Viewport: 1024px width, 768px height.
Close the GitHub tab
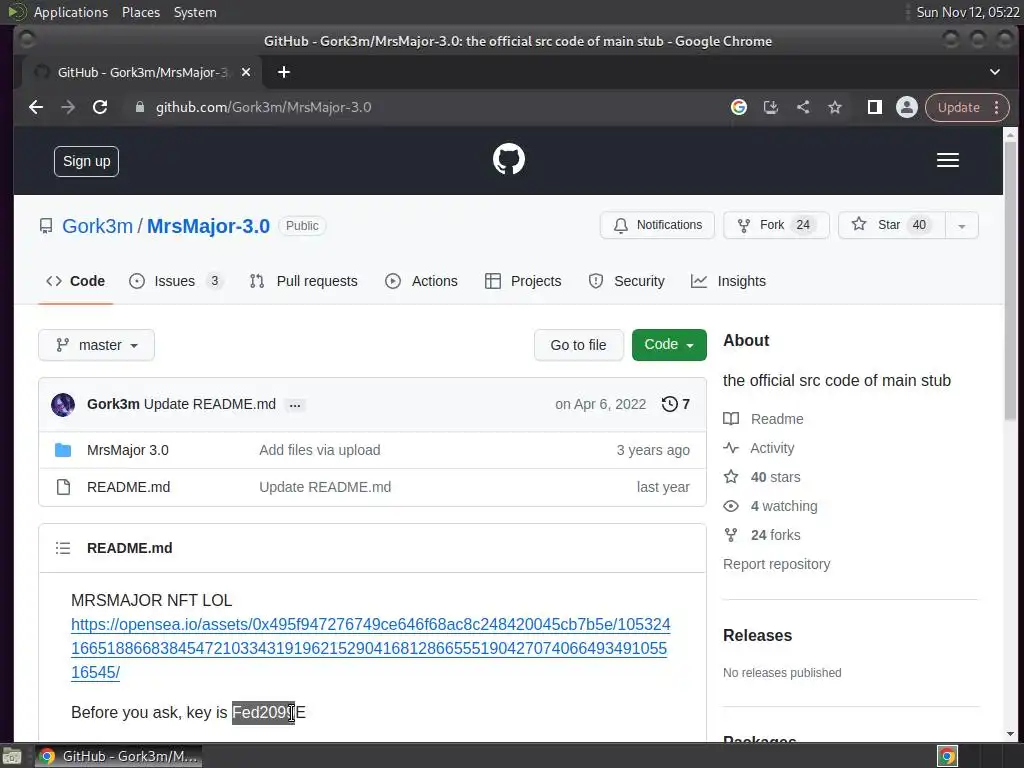(246, 72)
